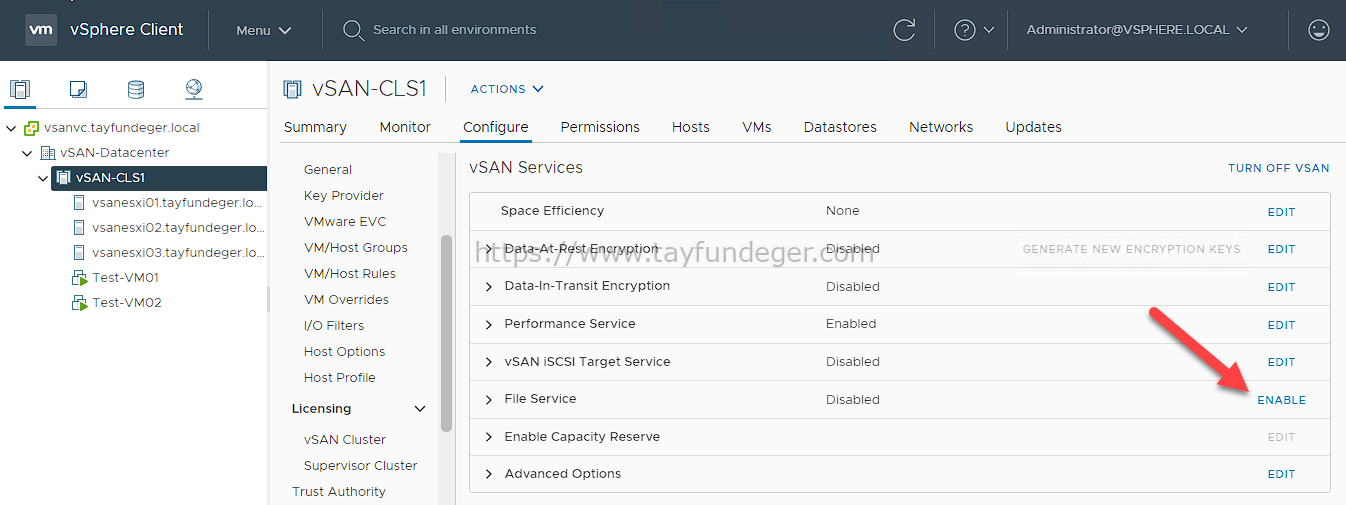The height and width of the screenshot is (505, 1346).
Task: Open the Datastores tab
Action: 840,127
